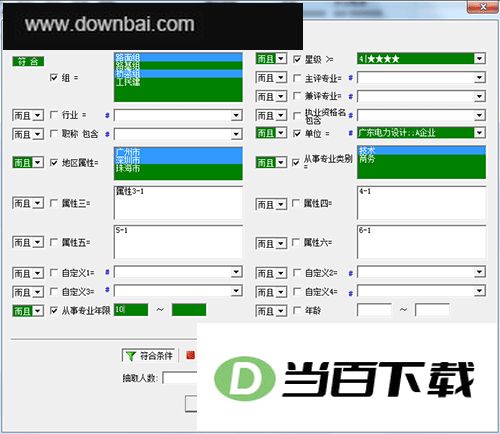
Task: Expand the 行业 value combo box
Action: click(236, 115)
